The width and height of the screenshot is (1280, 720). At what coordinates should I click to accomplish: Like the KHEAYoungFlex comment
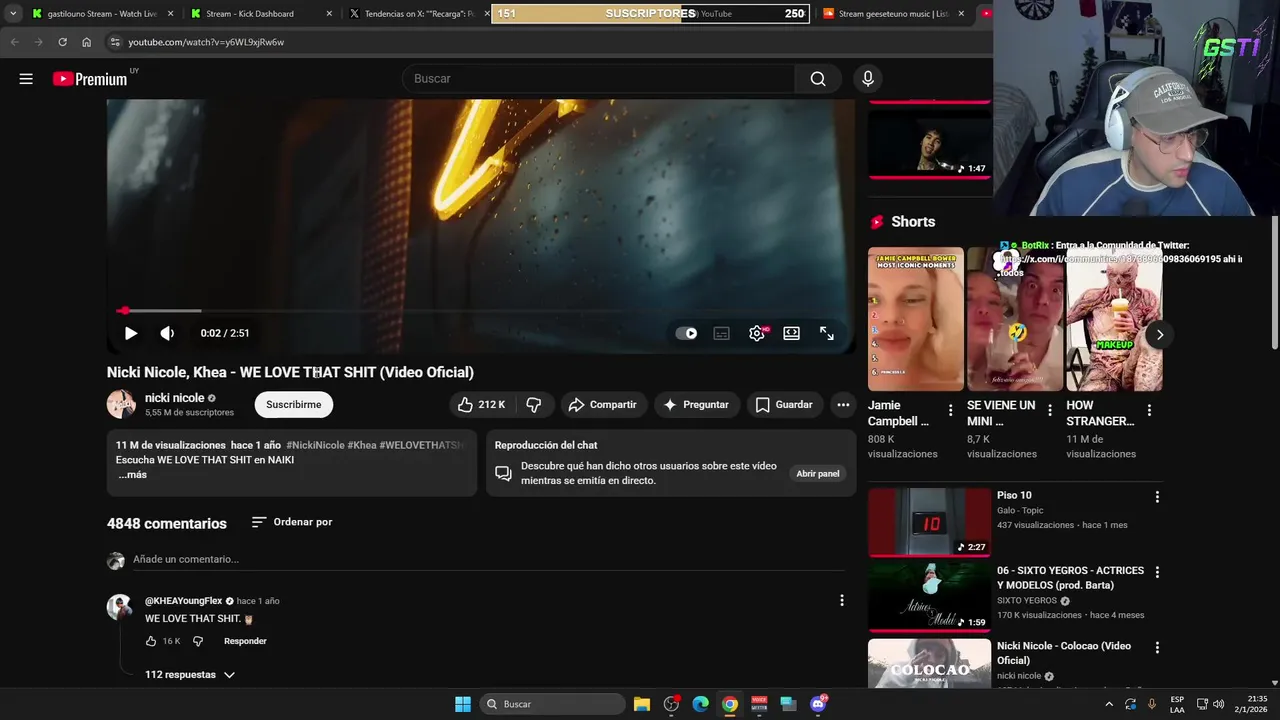pos(151,641)
